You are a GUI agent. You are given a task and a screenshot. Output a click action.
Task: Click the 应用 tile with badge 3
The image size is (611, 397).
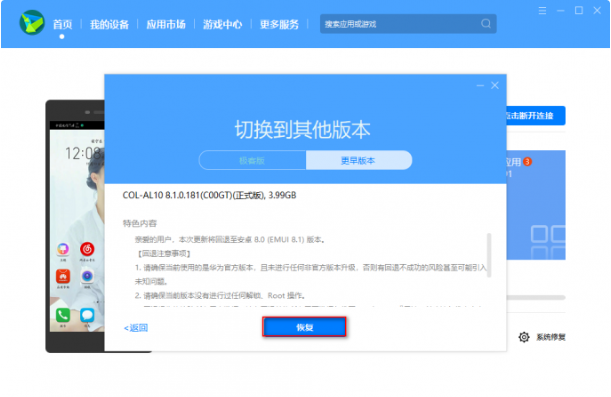click(536, 205)
